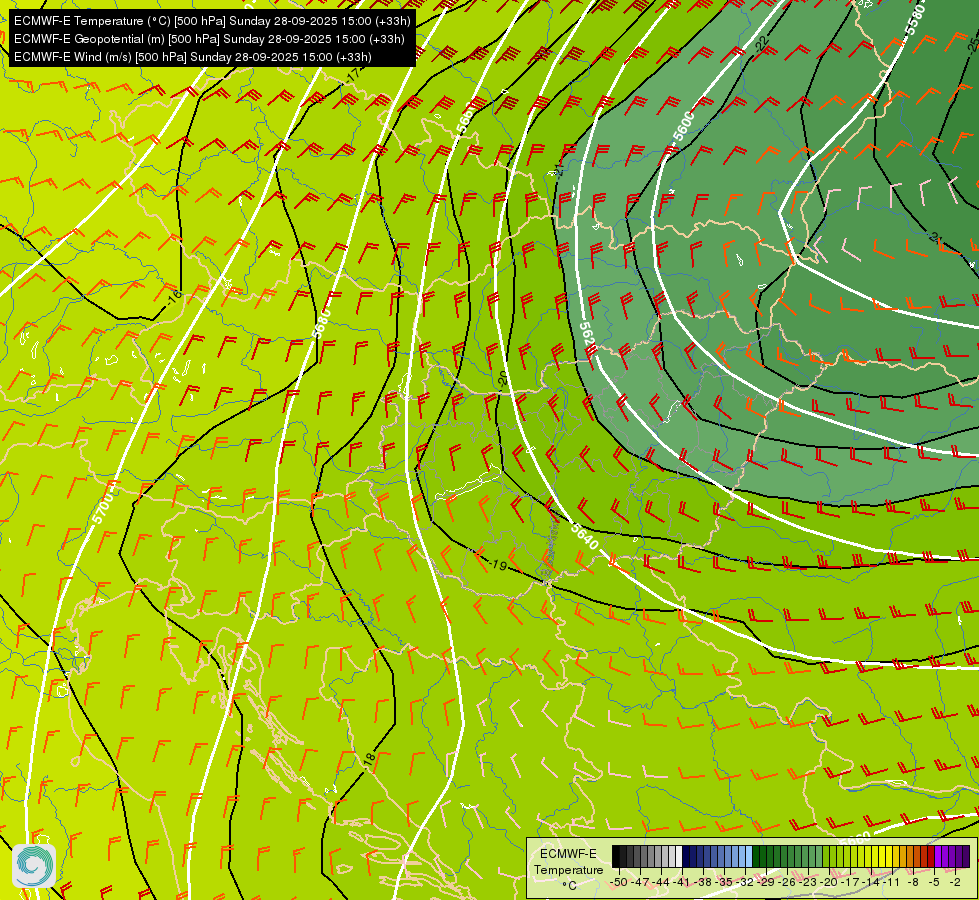The image size is (979, 900).
Task: Click the 5680 geopotential contour label
Action: point(321,322)
